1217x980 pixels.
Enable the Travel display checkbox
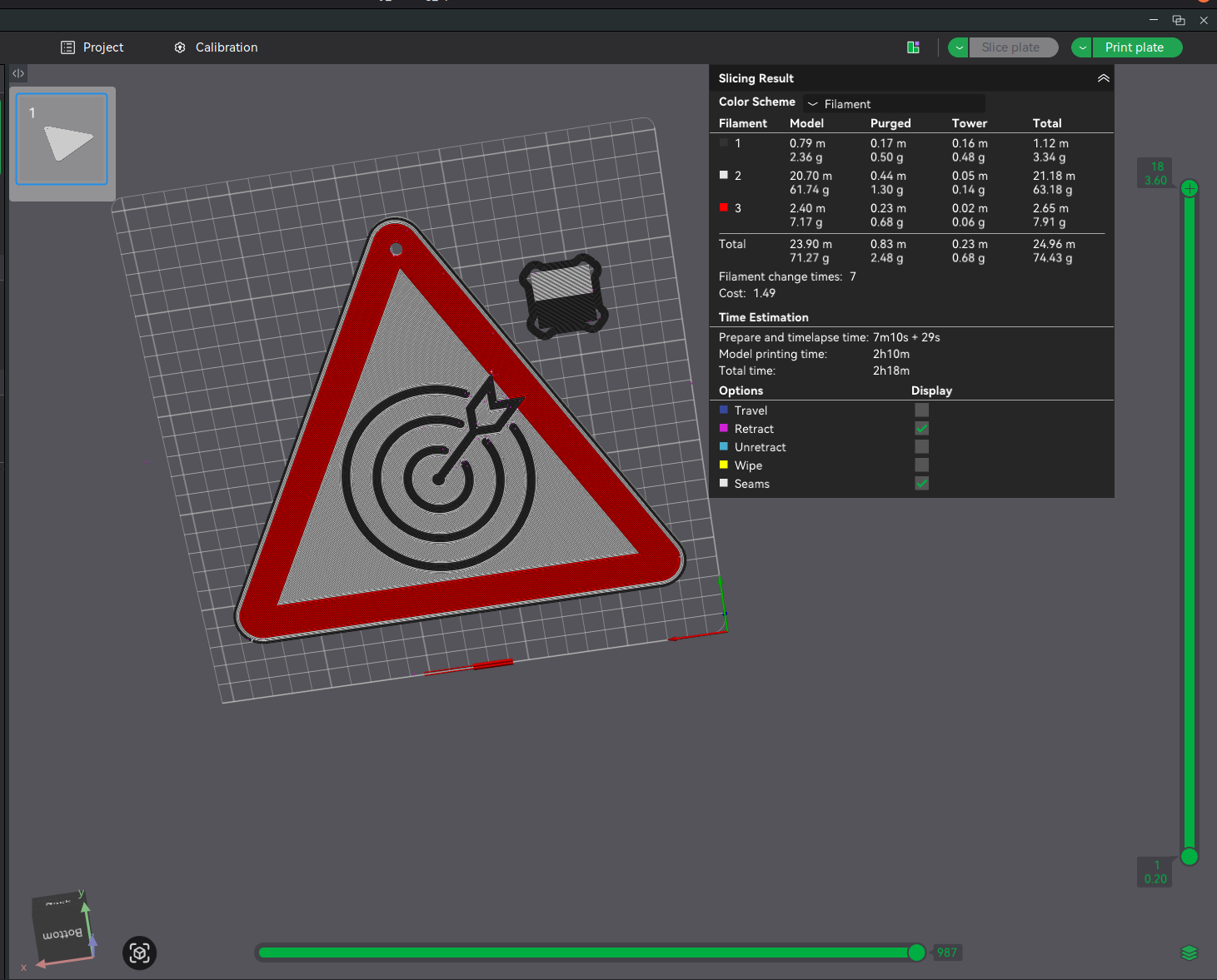click(921, 410)
